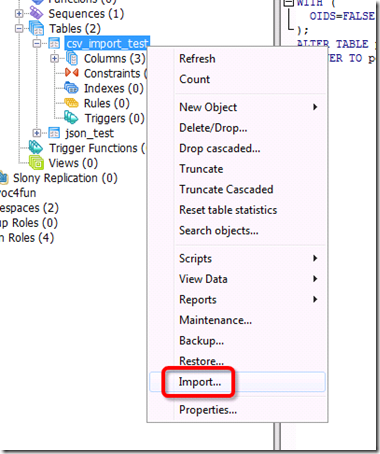380x454 pixels.
Task: Click the Rules node icon
Action: 71,103
